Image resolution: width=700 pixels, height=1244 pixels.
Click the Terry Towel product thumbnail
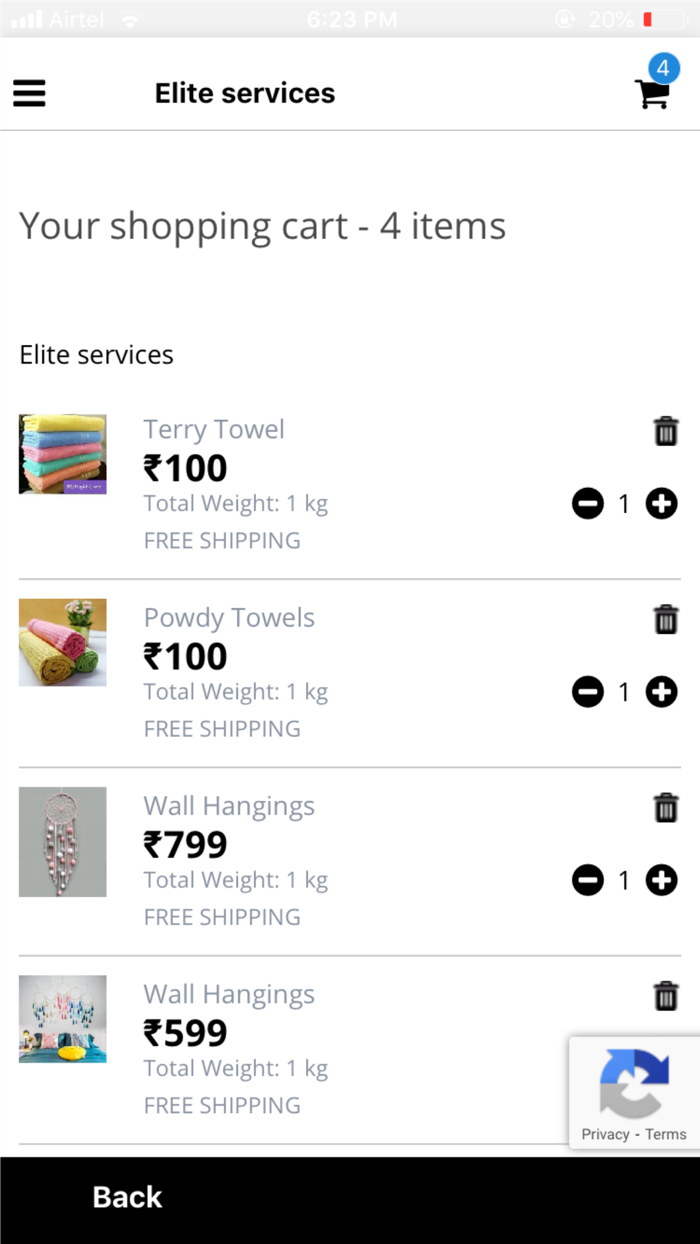coord(62,453)
